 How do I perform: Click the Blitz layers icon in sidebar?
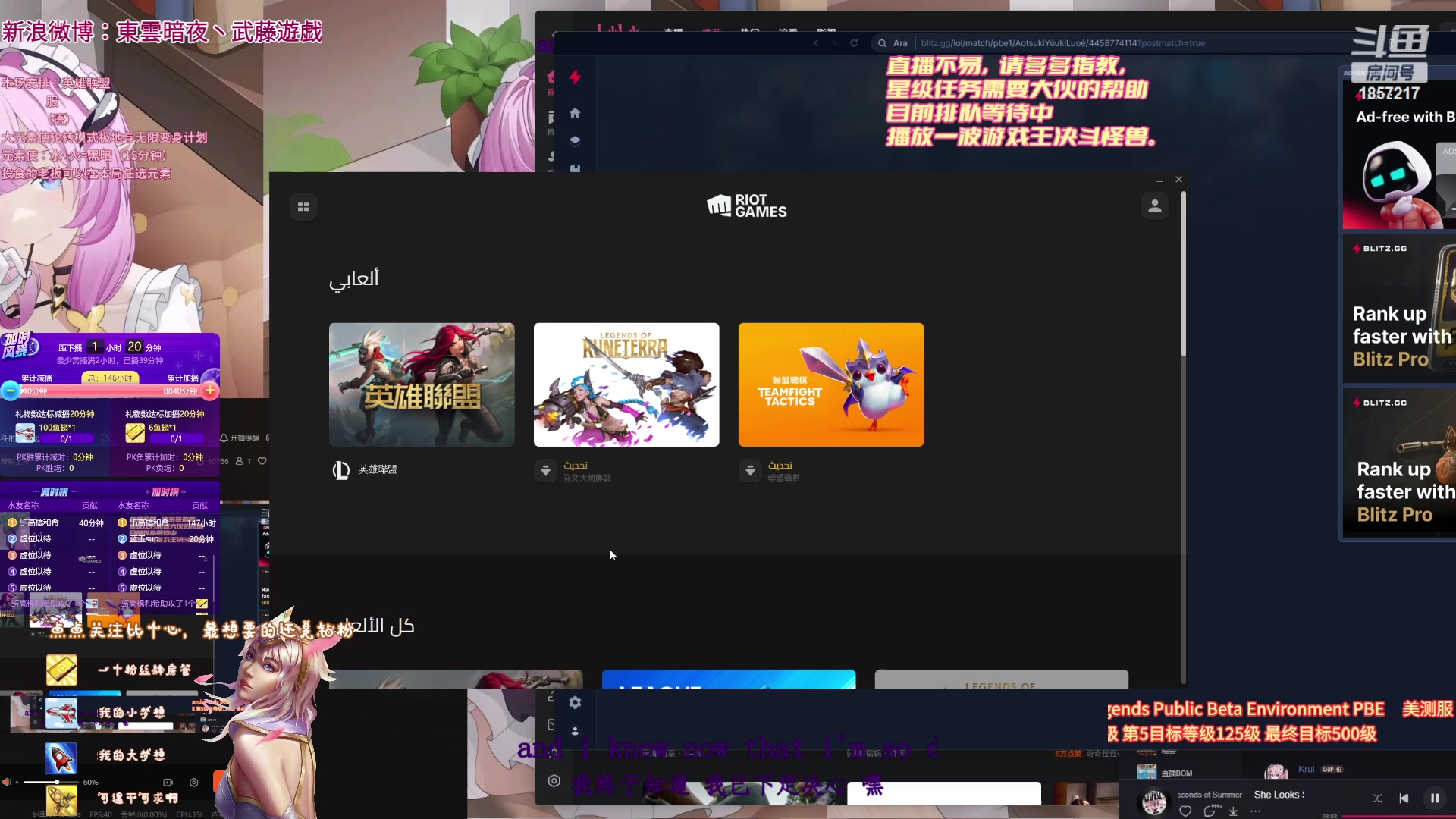(575, 141)
